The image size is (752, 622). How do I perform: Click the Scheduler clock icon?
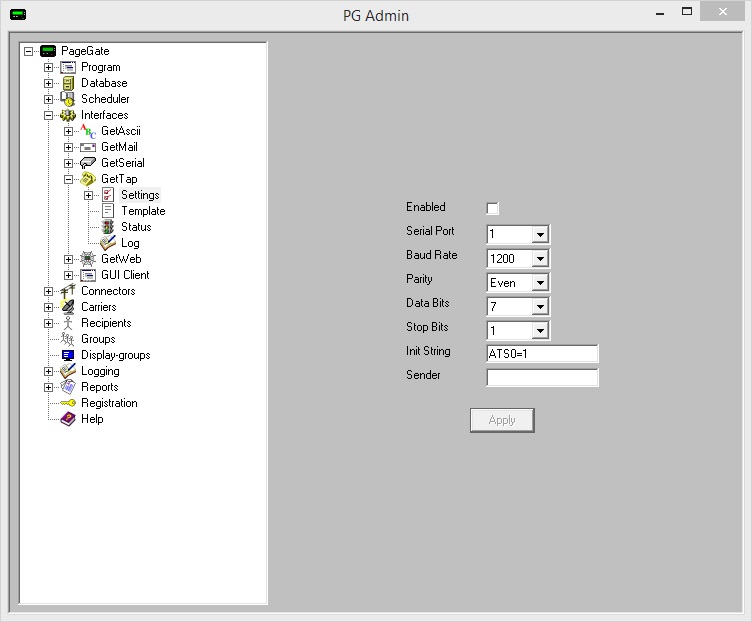pyautogui.click(x=68, y=99)
